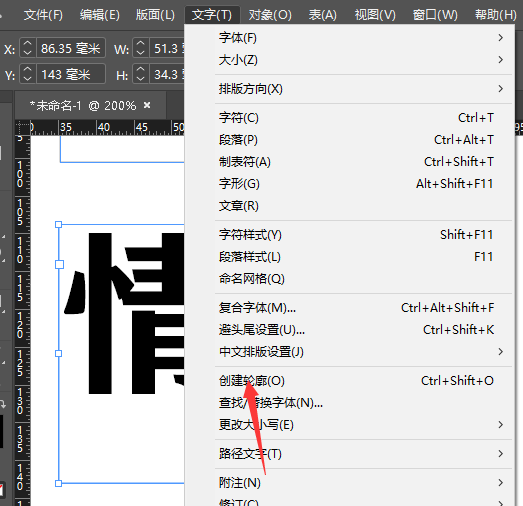Screen dimensions: 523x506
Task: Open the 对象(O) menu
Action: tap(270, 15)
